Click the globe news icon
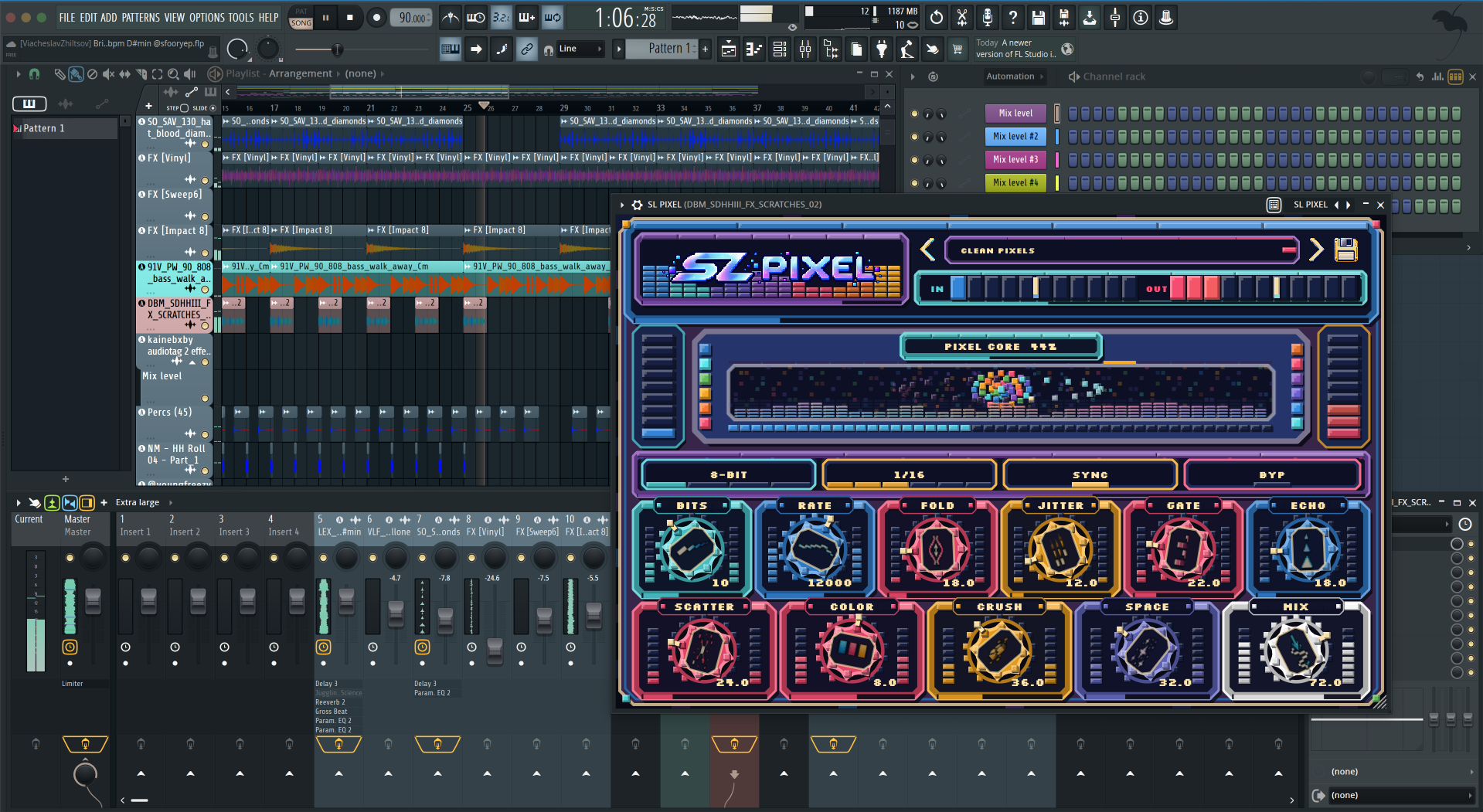The image size is (1483, 812). 1067,49
